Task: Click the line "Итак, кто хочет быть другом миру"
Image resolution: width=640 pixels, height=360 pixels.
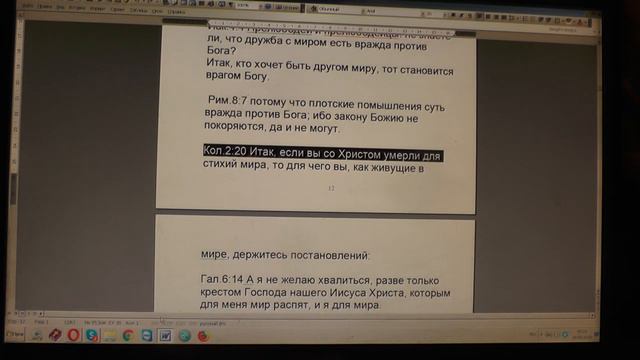Action: pos(330,68)
